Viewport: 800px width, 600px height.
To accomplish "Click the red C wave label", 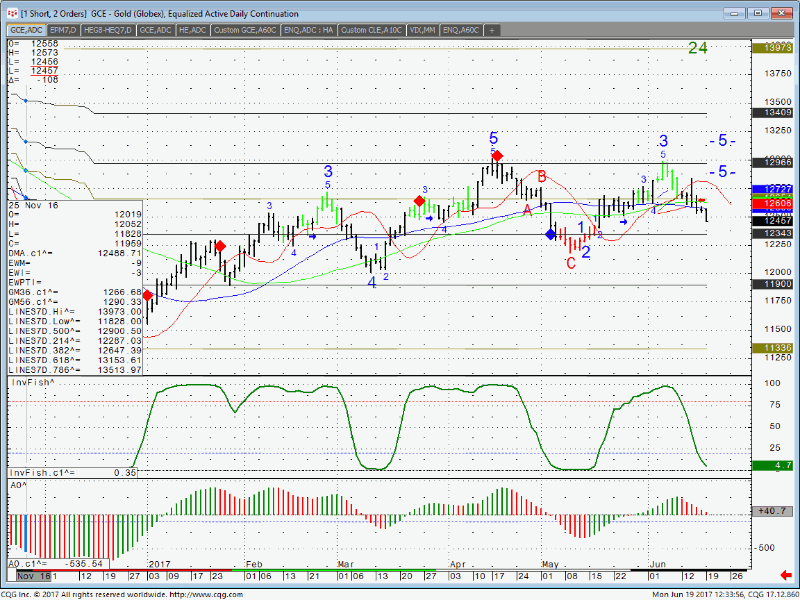I will [571, 263].
